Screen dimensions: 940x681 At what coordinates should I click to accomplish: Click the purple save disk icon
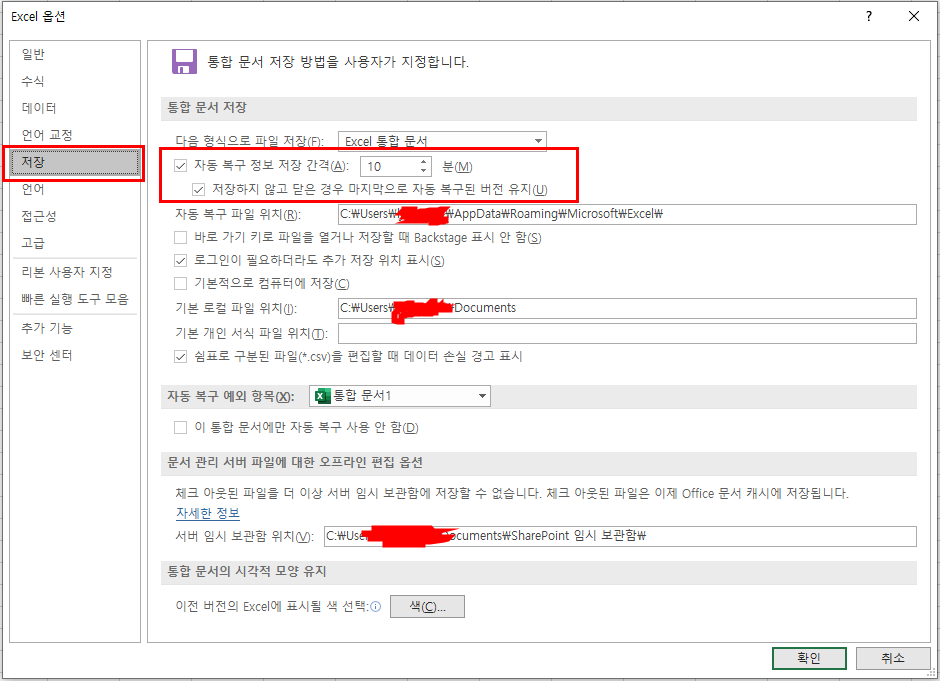click(x=184, y=62)
